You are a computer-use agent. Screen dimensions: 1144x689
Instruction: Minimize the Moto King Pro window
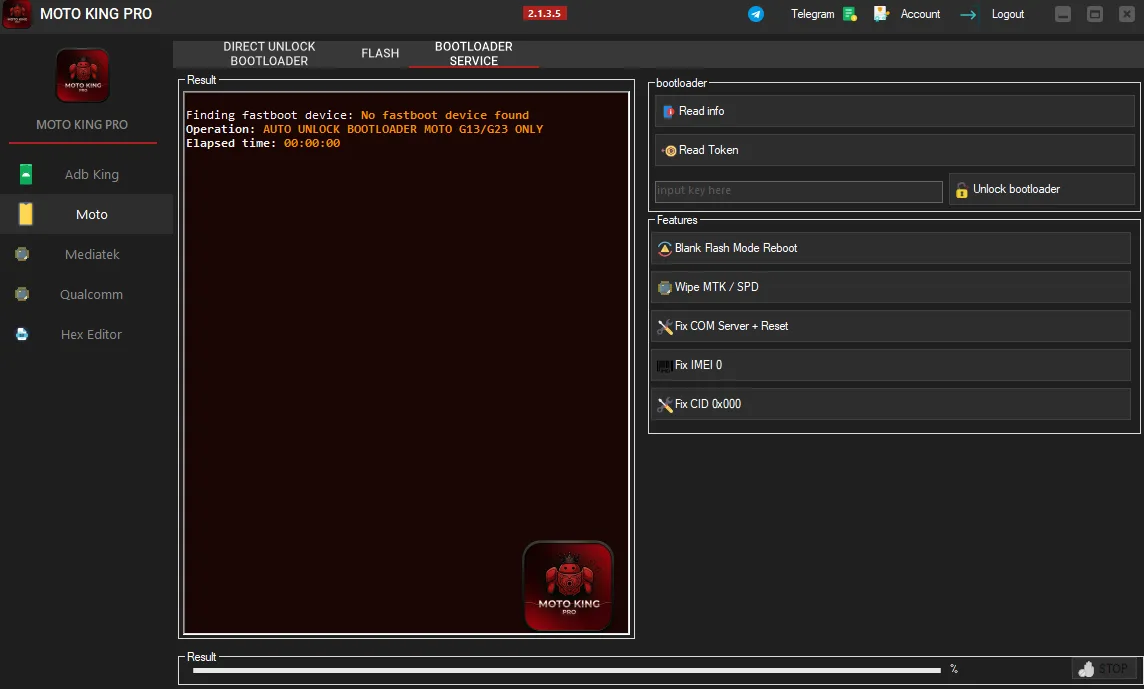point(1063,14)
